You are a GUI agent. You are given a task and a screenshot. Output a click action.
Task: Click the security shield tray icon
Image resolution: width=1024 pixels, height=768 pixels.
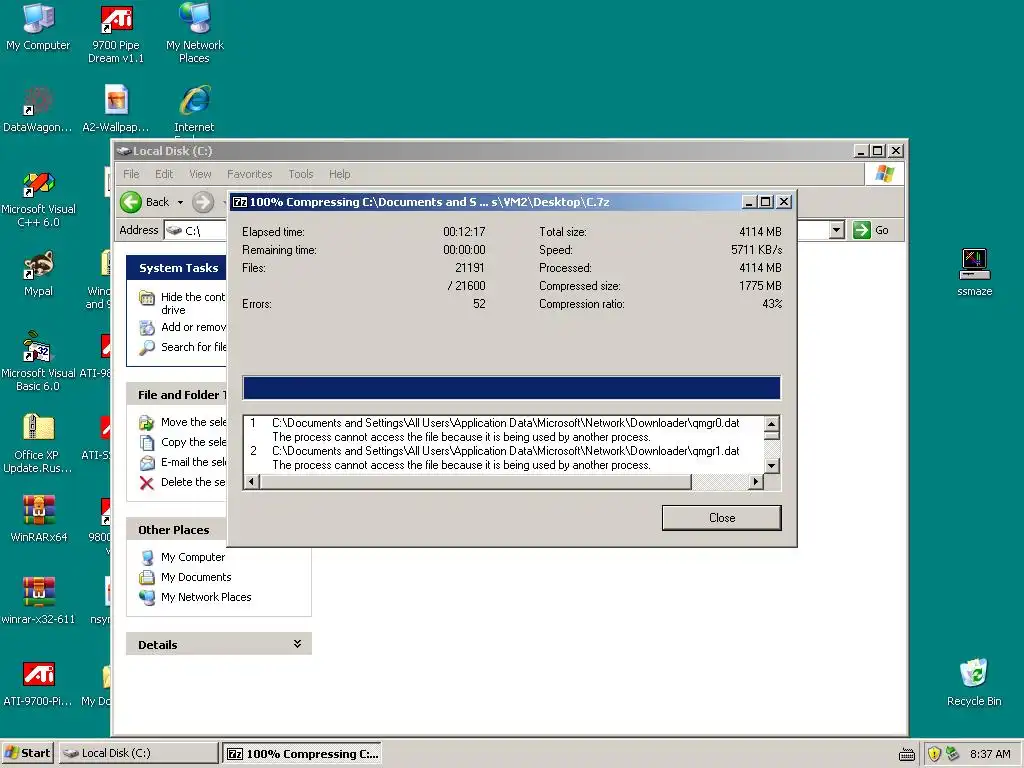(x=934, y=754)
